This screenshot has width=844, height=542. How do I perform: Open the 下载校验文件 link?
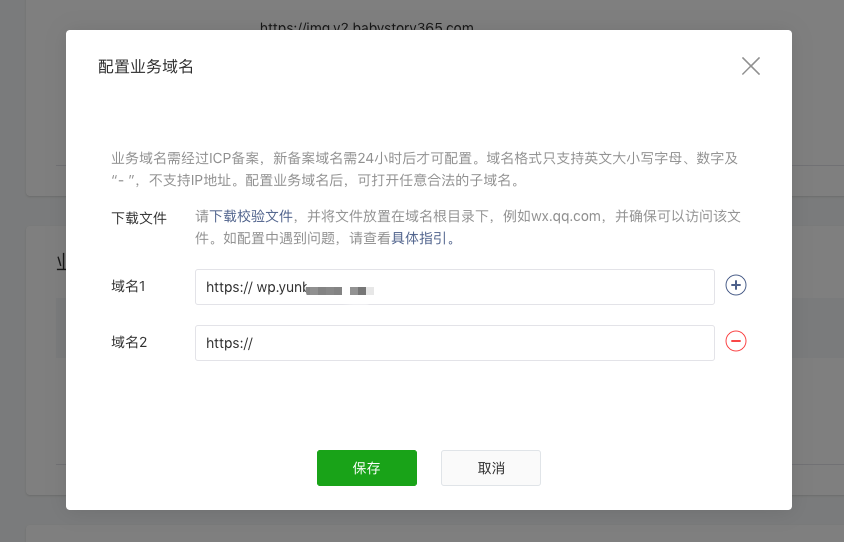251,216
